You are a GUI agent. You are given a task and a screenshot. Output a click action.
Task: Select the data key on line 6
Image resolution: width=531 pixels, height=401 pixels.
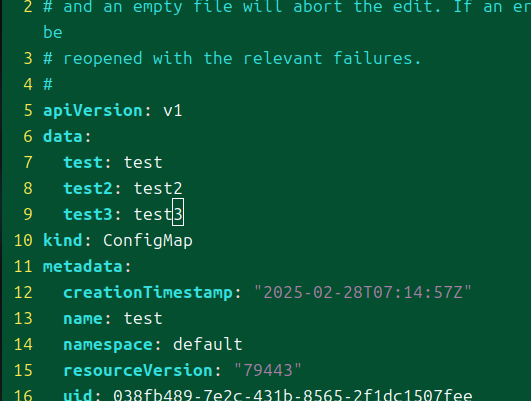tap(62, 136)
